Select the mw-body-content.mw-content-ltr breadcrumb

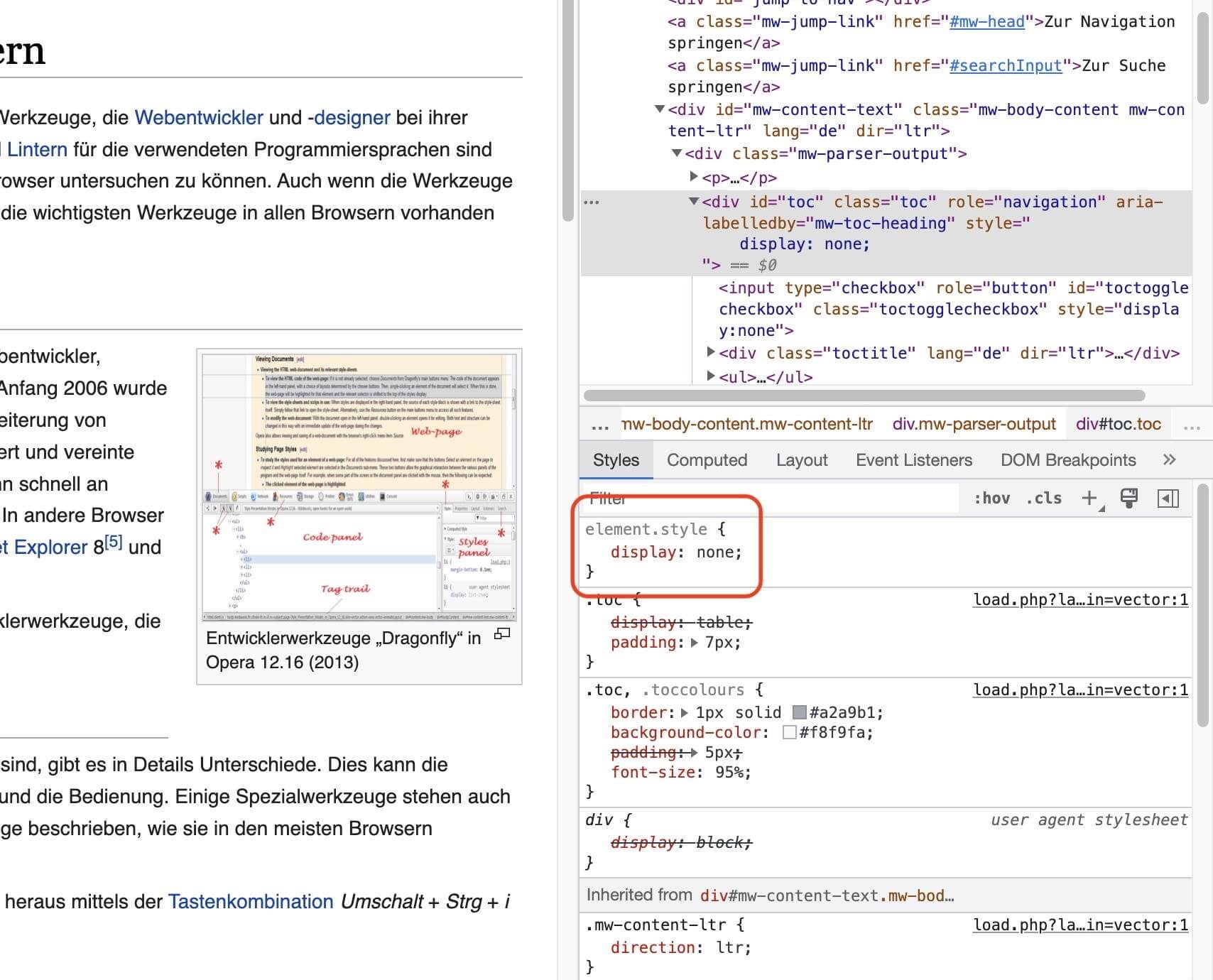pyautogui.click(x=747, y=424)
